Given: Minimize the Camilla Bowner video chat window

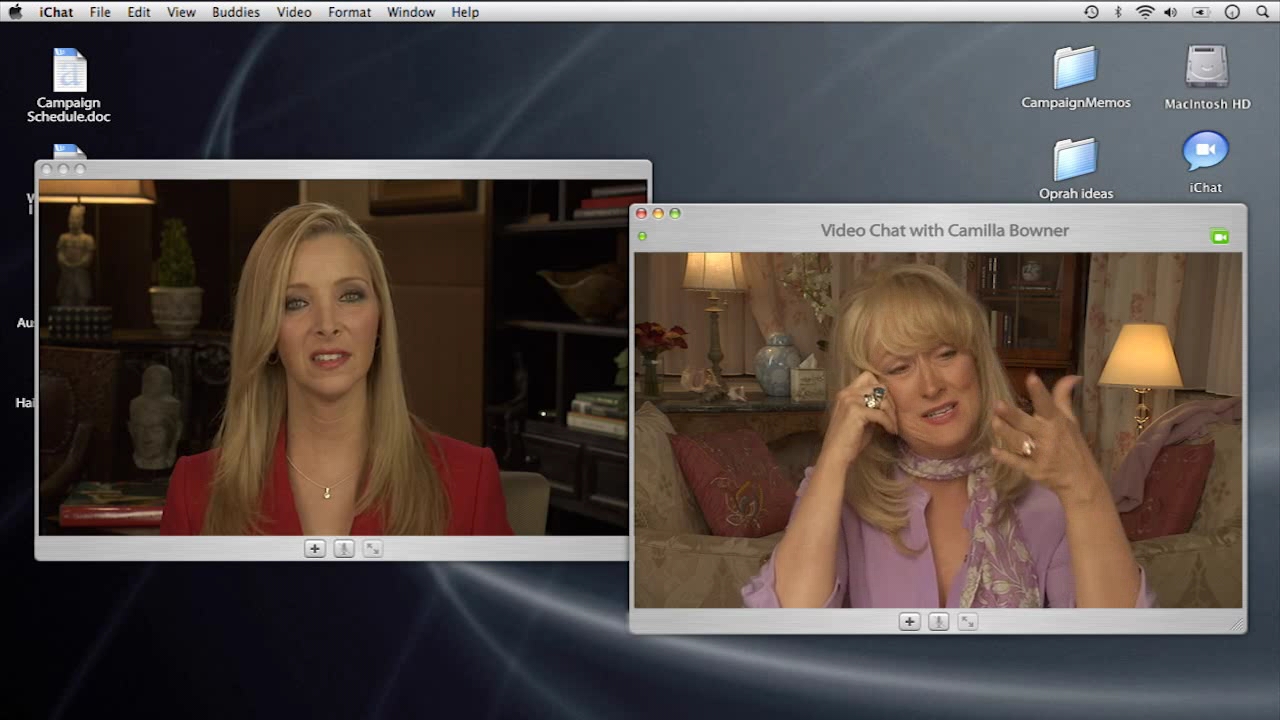Looking at the screenshot, I should 658,213.
